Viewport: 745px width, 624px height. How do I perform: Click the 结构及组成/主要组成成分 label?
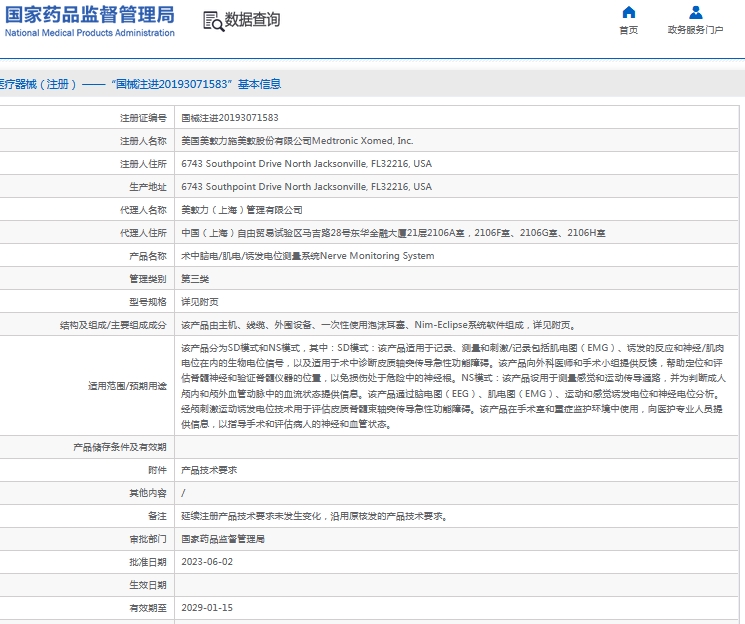pyautogui.click(x=113, y=325)
